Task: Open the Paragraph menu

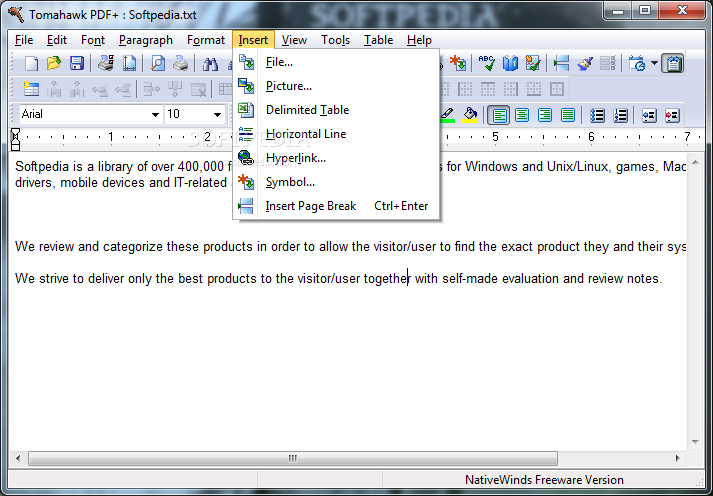Action: click(146, 40)
